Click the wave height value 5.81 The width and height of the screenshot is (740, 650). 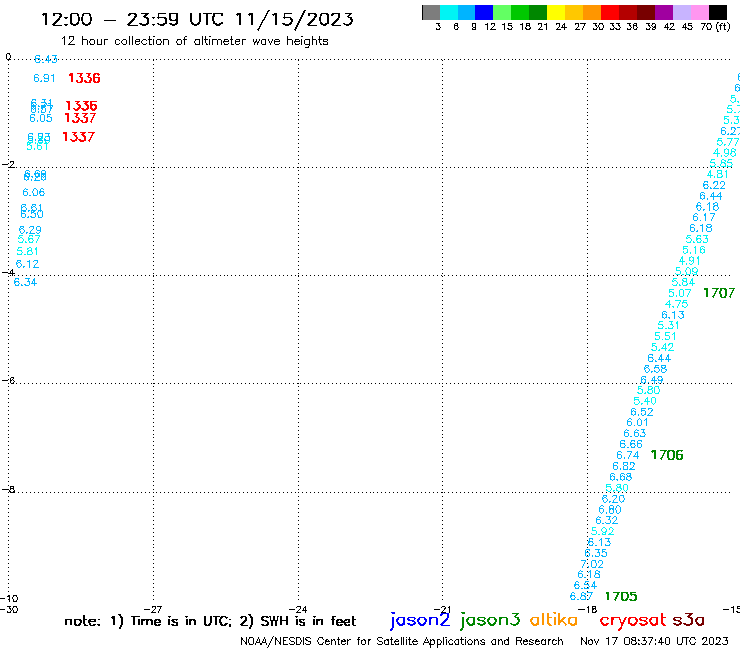[x=27, y=252]
